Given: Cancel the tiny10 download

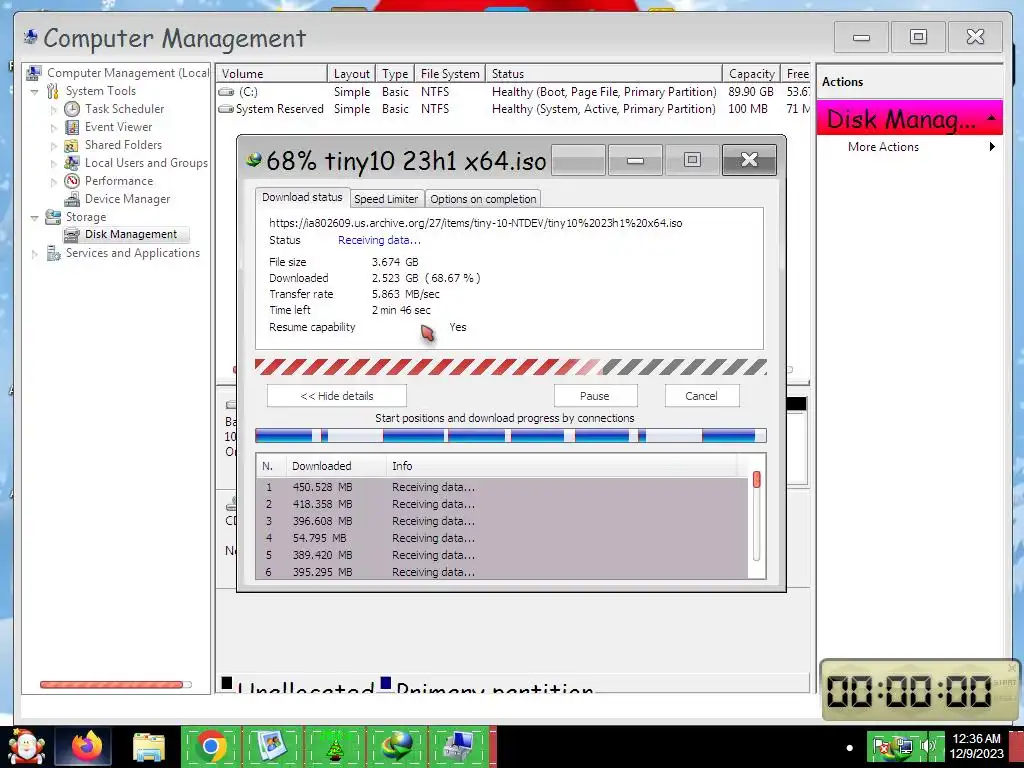Looking at the screenshot, I should click(x=701, y=396).
